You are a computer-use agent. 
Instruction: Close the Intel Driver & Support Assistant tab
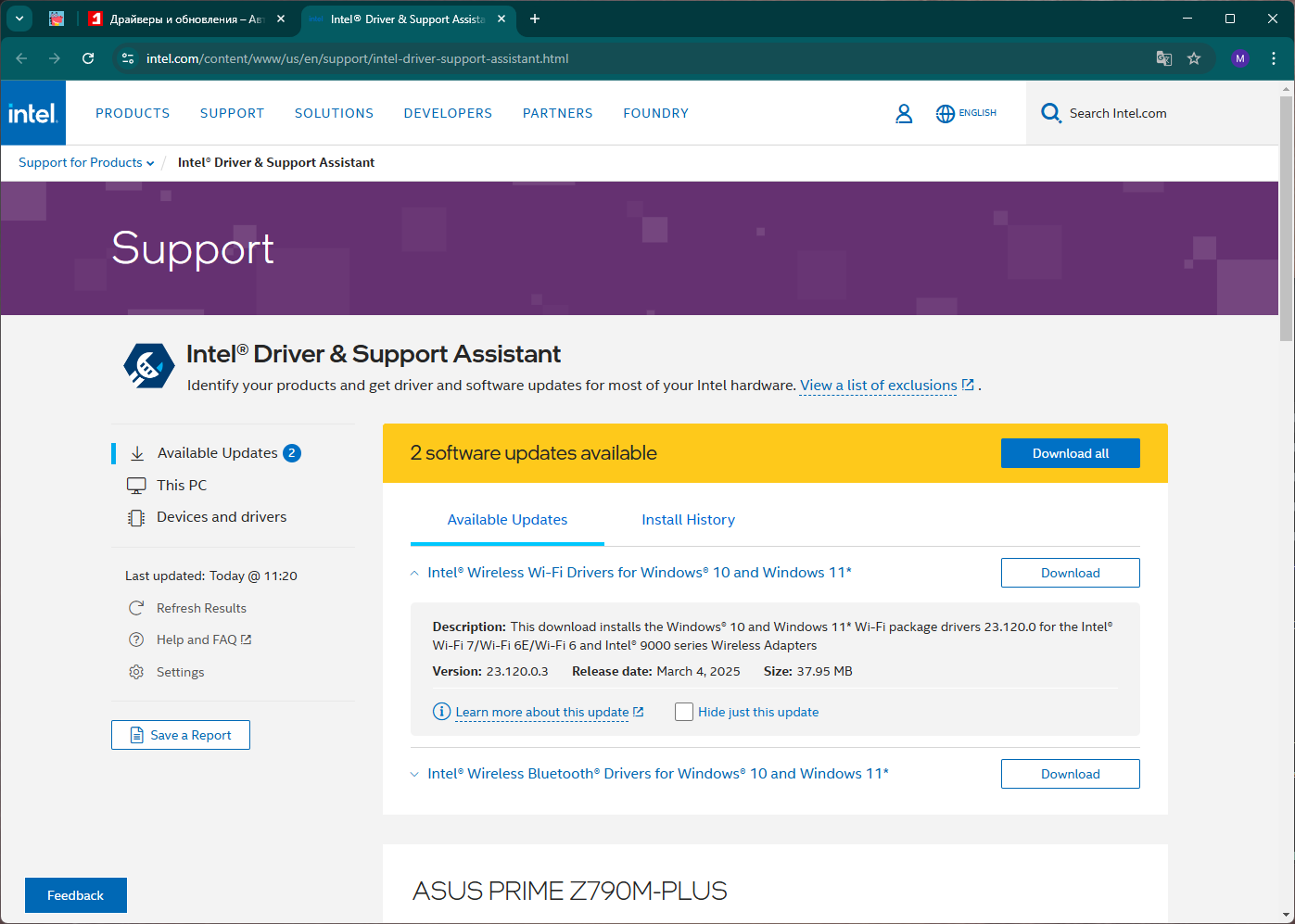pos(501,19)
